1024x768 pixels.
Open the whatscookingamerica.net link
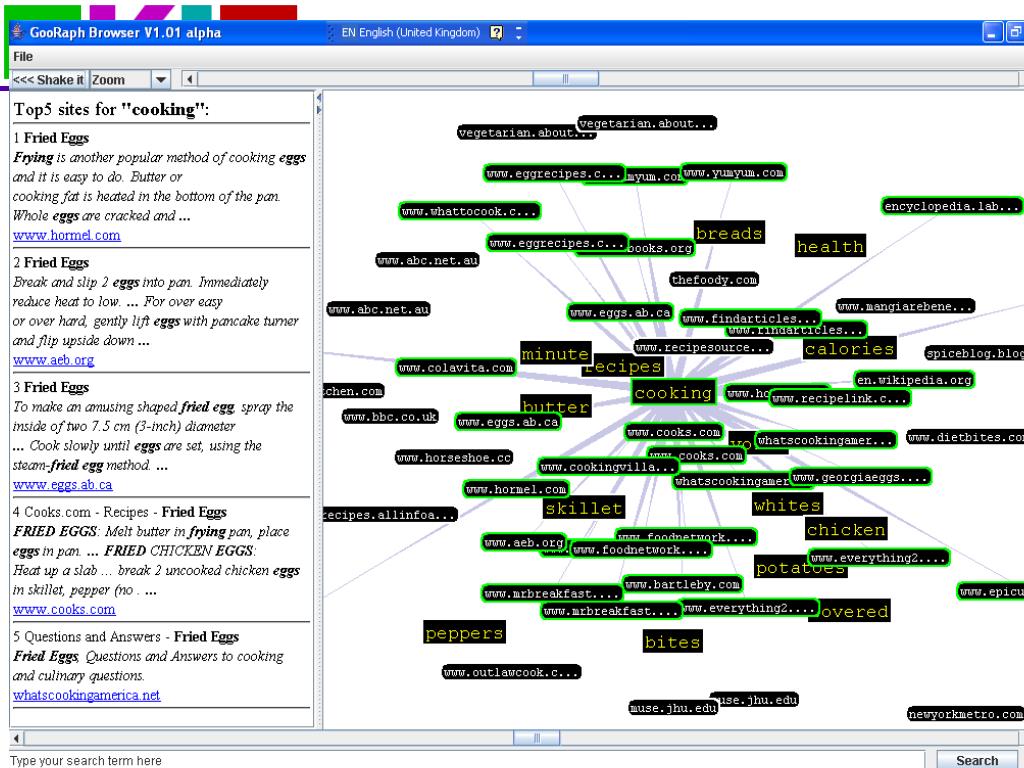pyautogui.click(x=86, y=695)
